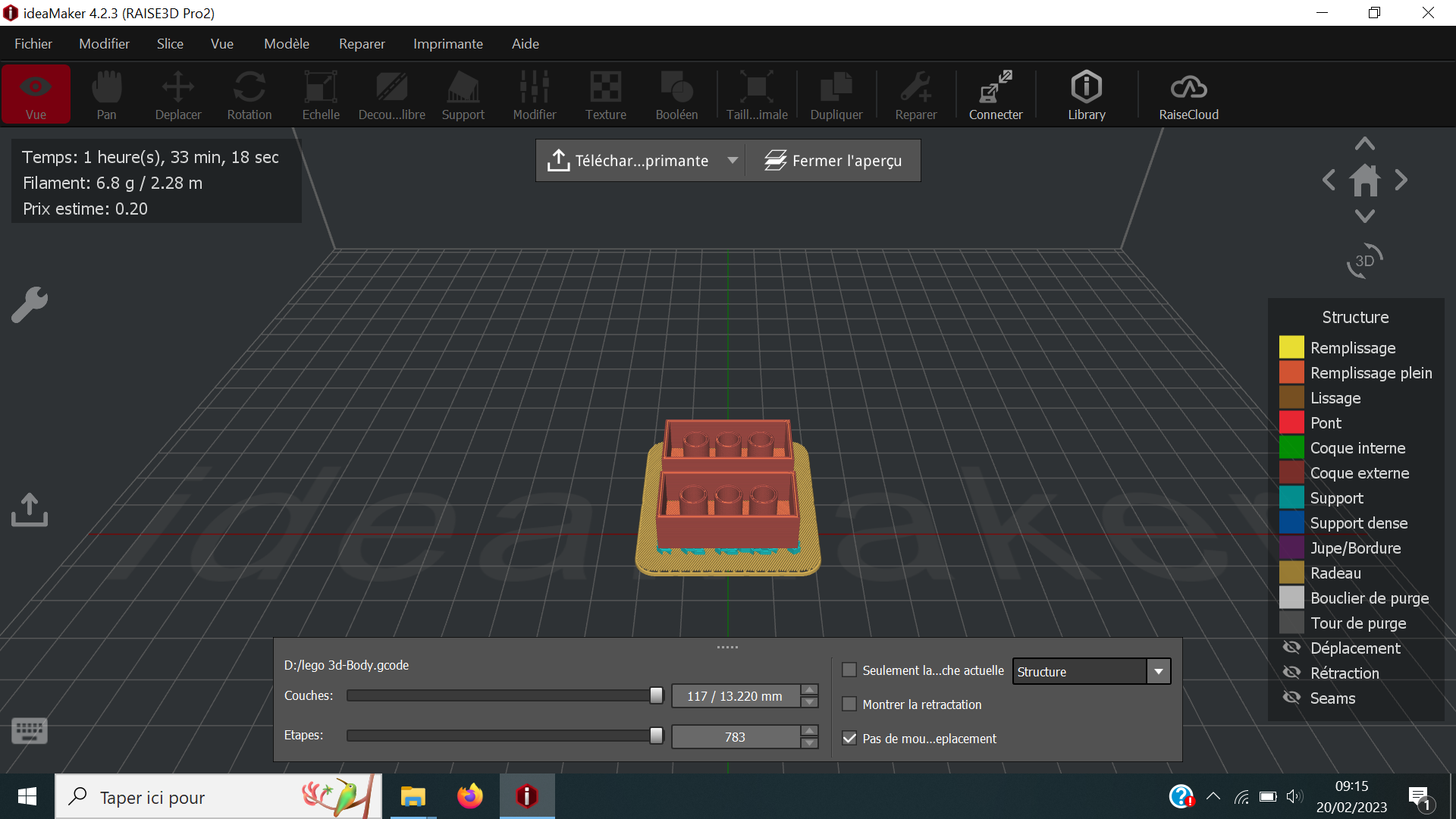The height and width of the screenshot is (819, 1456).
Task: Open the Reparer menu
Action: (x=362, y=44)
